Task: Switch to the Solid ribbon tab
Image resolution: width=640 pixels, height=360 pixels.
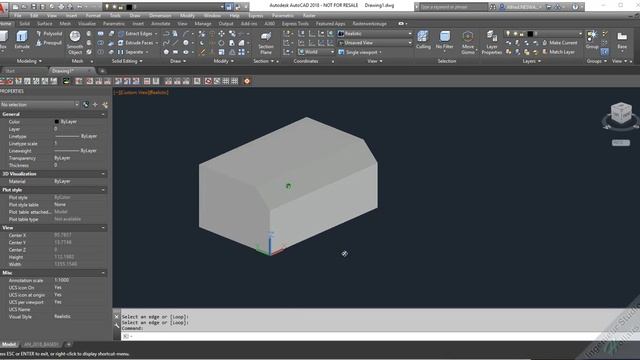Action: pos(24,24)
